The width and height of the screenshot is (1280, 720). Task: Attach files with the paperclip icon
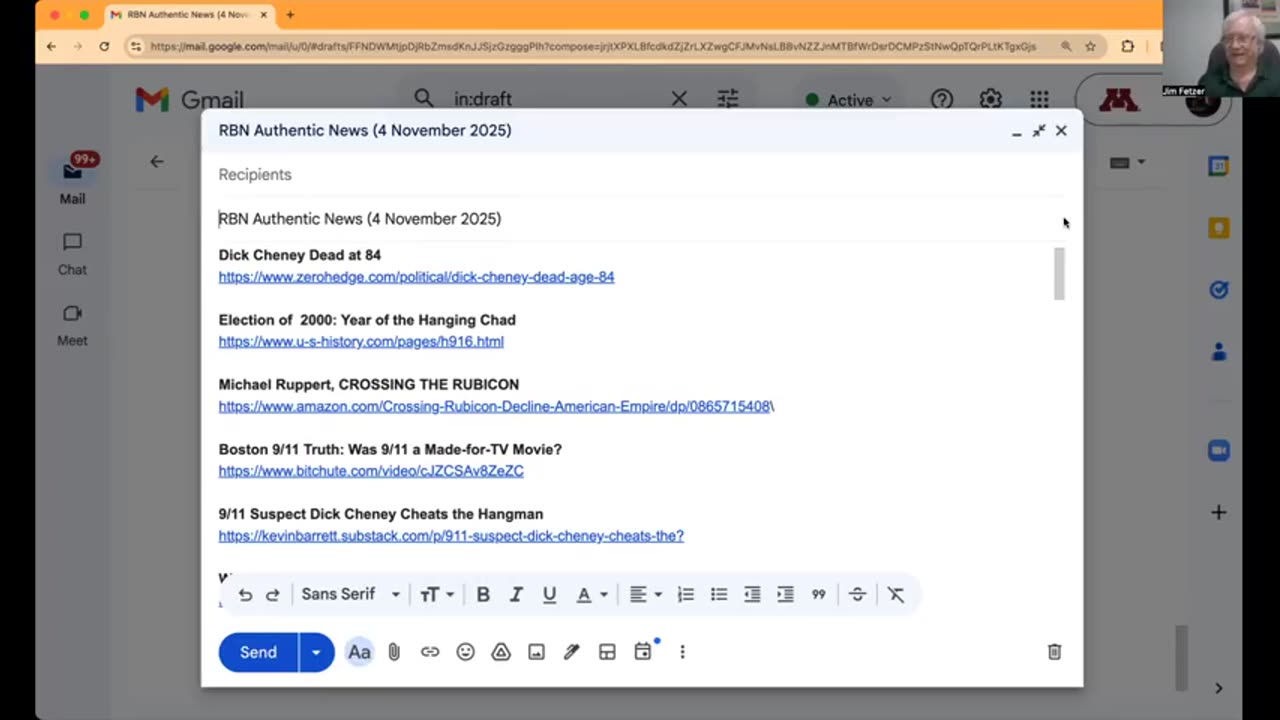tap(394, 652)
